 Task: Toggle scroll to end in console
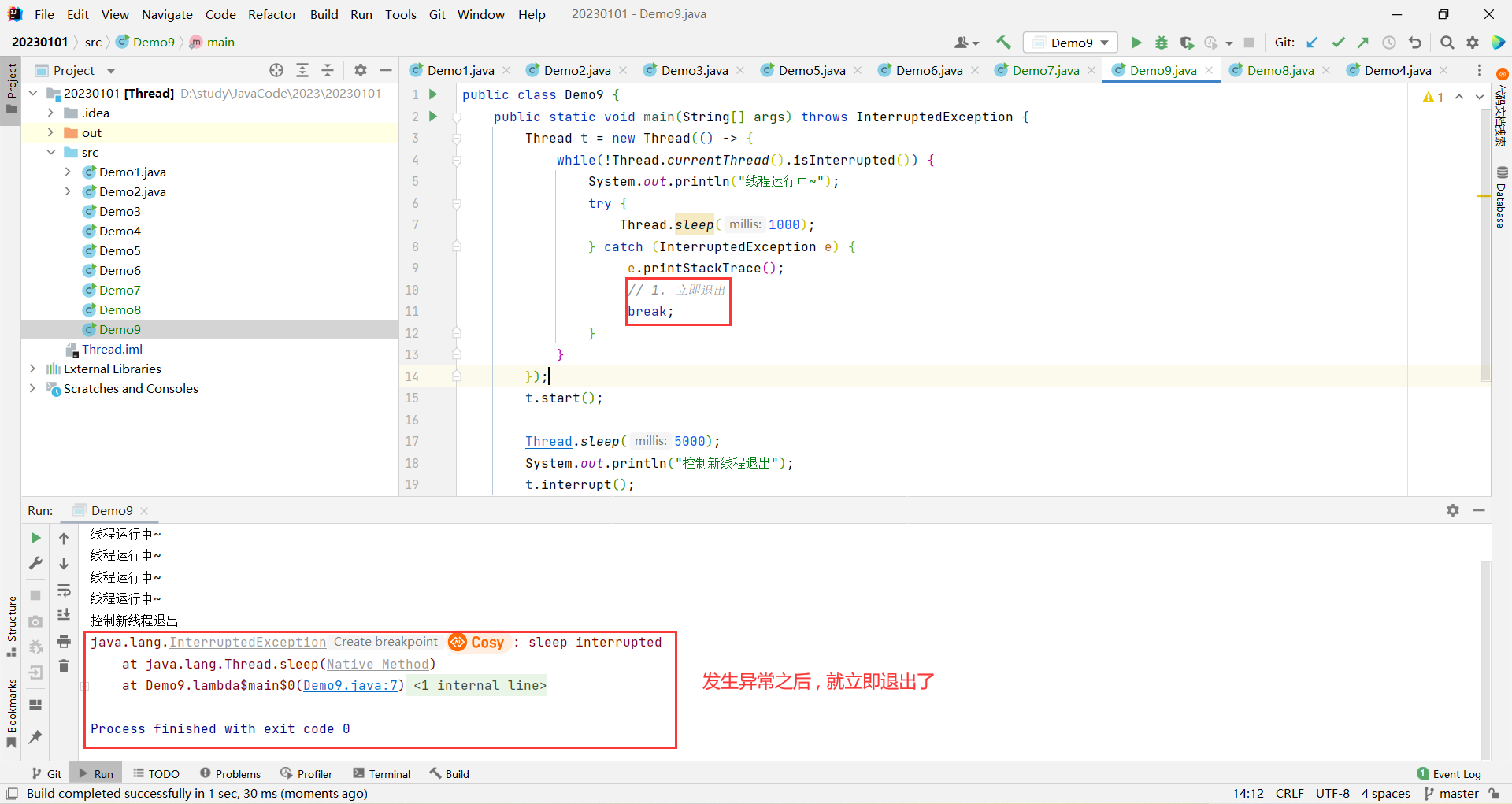click(64, 615)
